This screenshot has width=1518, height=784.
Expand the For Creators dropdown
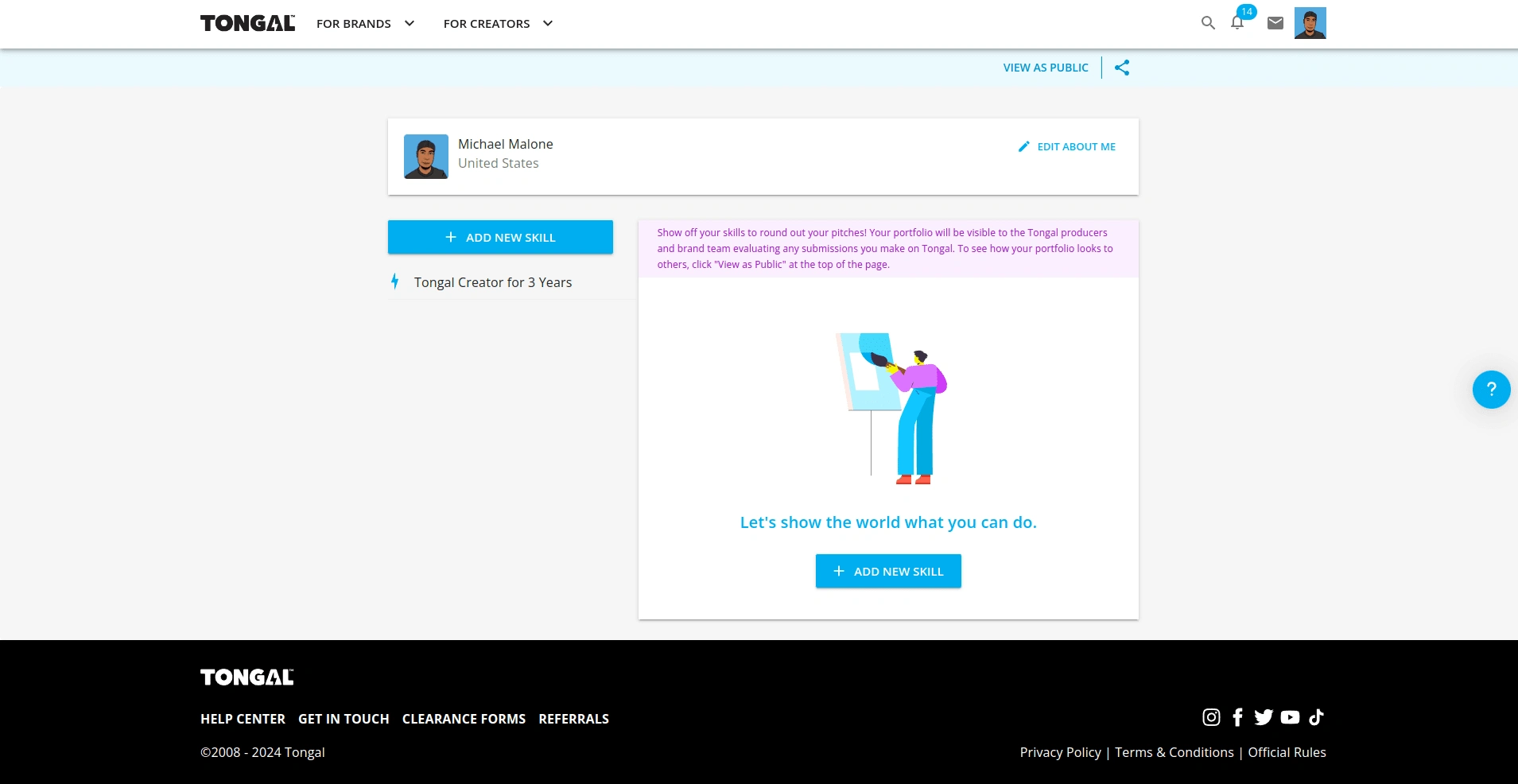click(498, 24)
